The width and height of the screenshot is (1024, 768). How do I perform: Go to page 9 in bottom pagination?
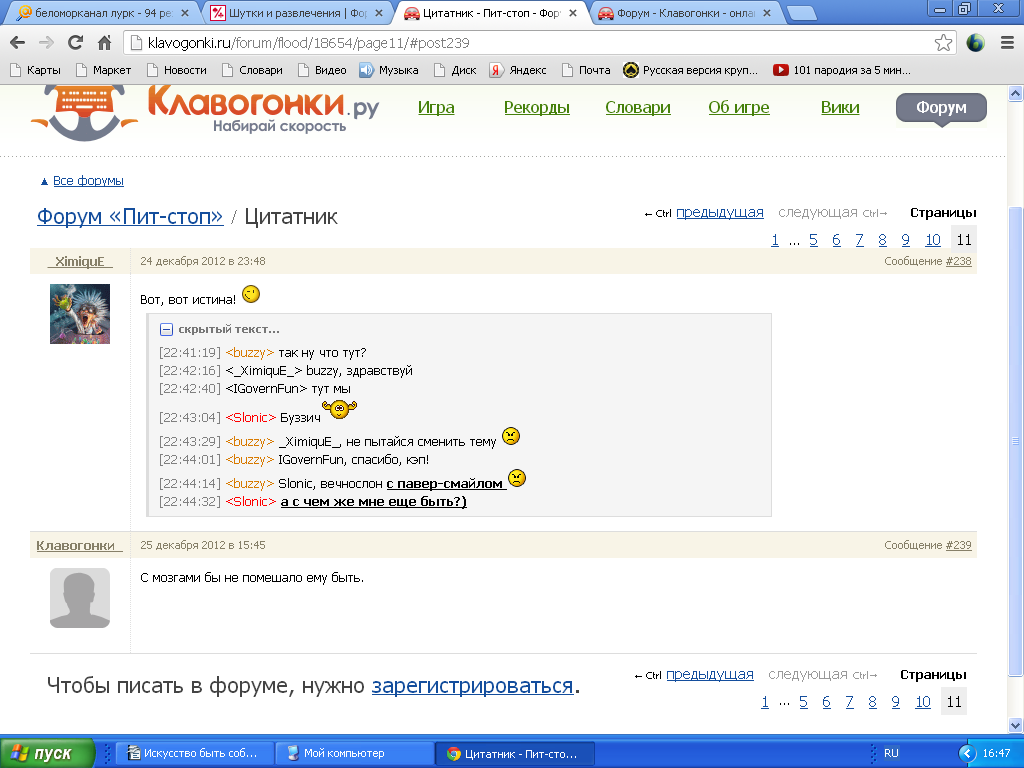pyautogui.click(x=895, y=702)
